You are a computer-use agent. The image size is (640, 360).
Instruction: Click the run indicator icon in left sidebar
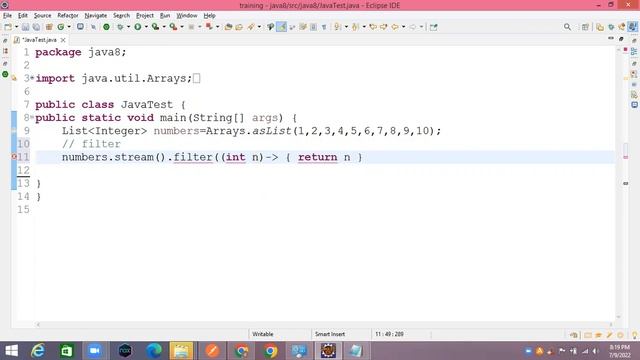5,74
